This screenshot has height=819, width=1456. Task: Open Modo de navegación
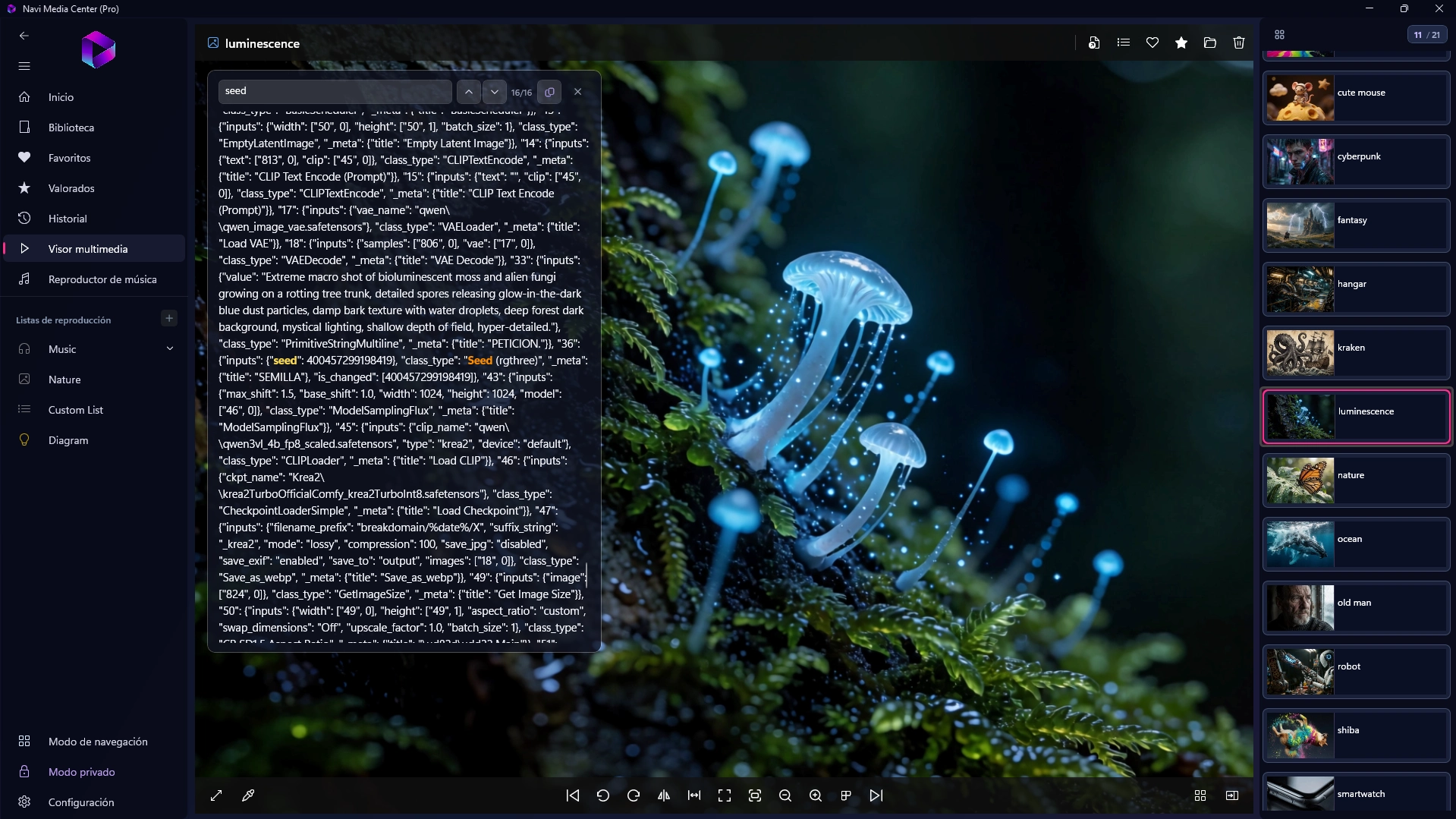point(94,742)
